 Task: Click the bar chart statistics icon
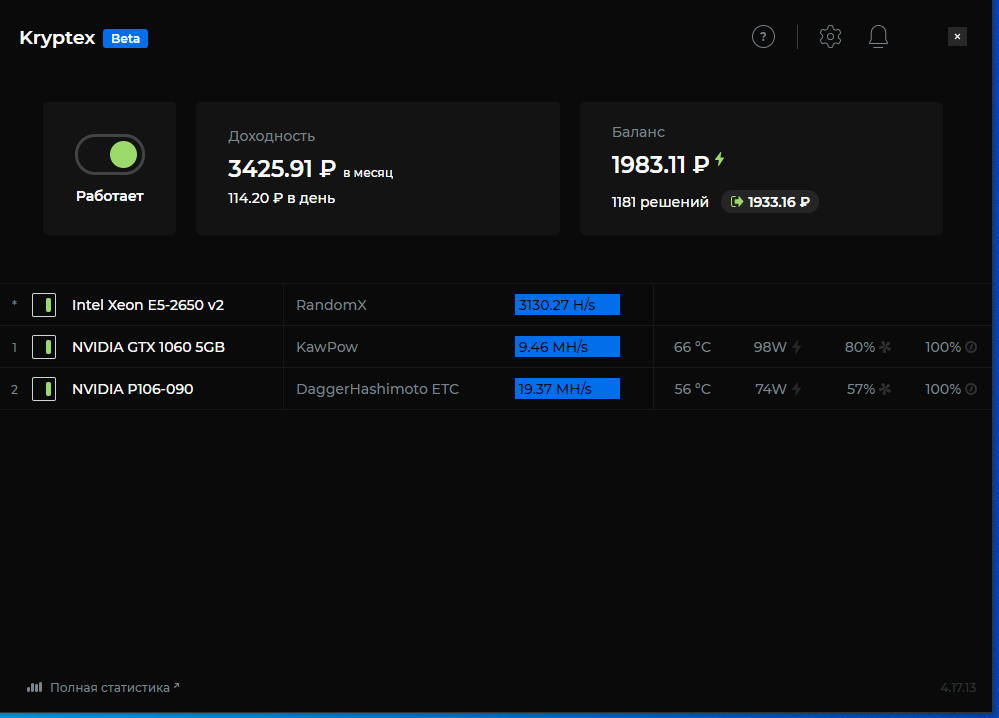(x=34, y=687)
